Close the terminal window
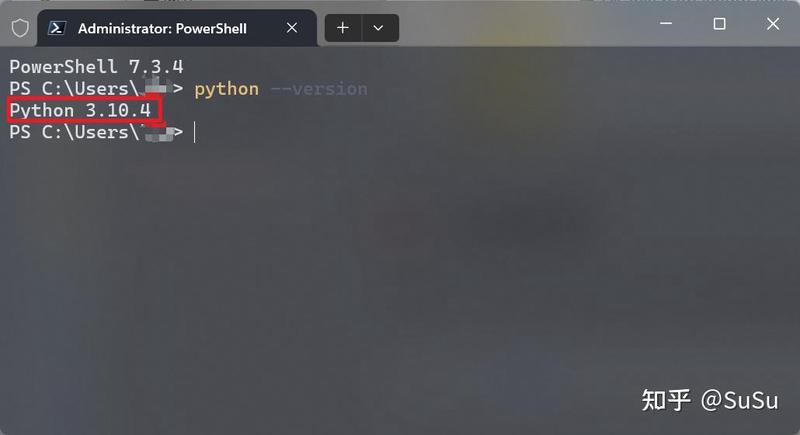 coord(773,23)
